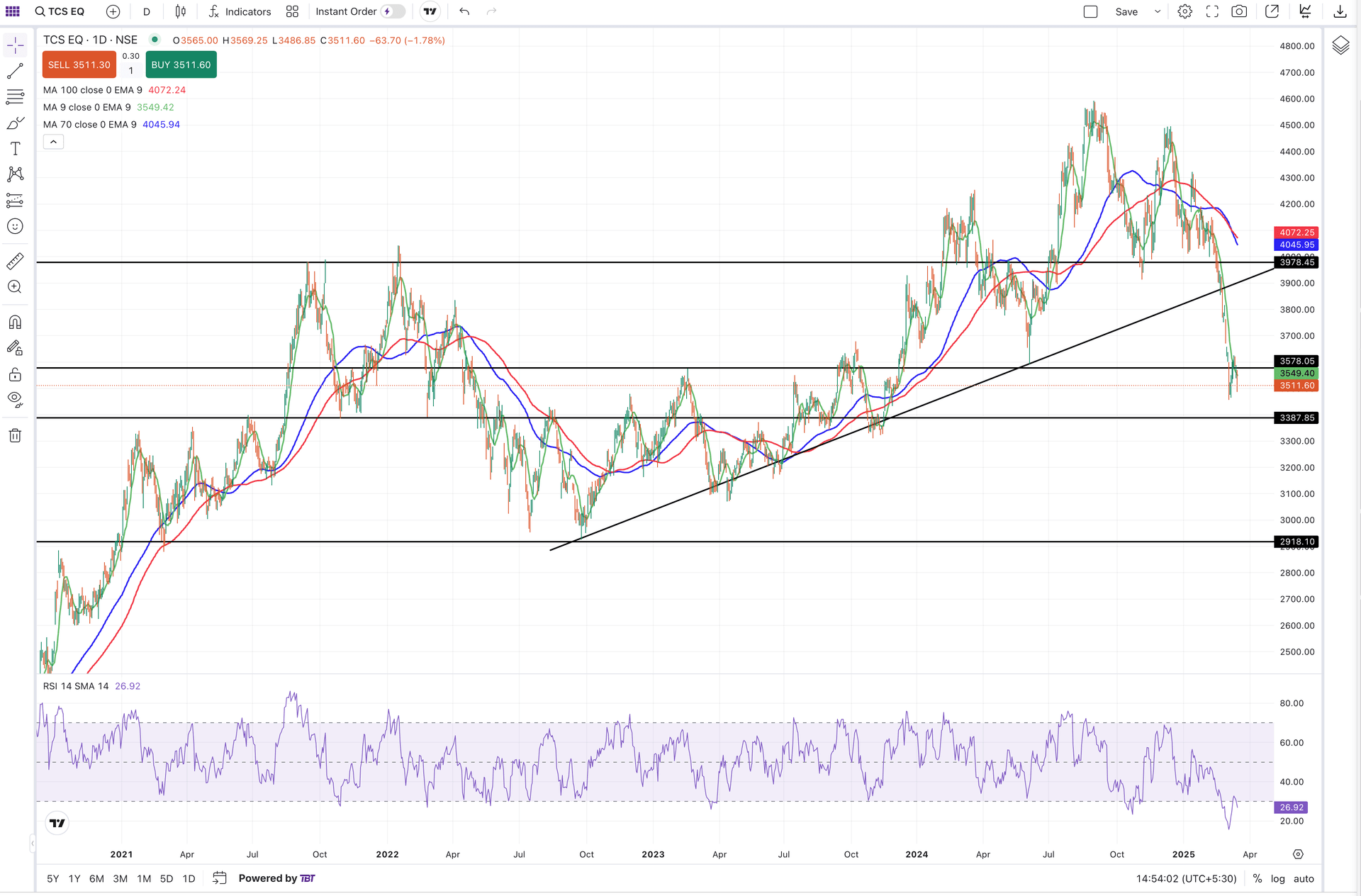This screenshot has height=896, width=1361.
Task: Enter fullscreen mode
Action: tap(1212, 11)
